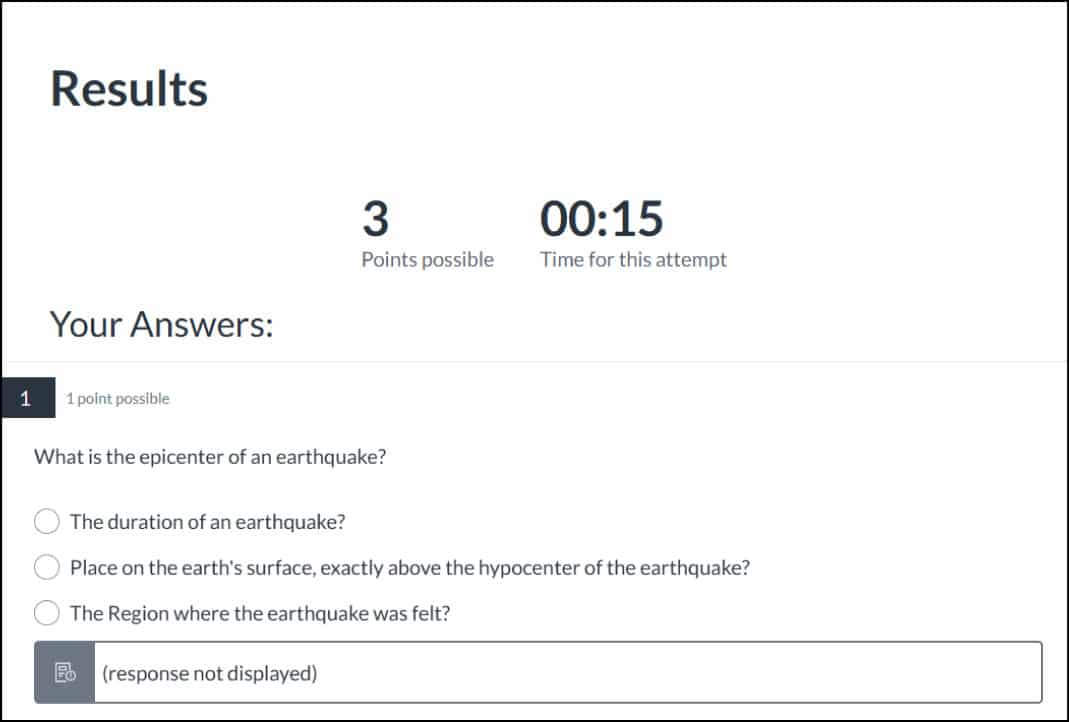
Task: Select the radio button for earthquake duration
Action: tap(47, 521)
